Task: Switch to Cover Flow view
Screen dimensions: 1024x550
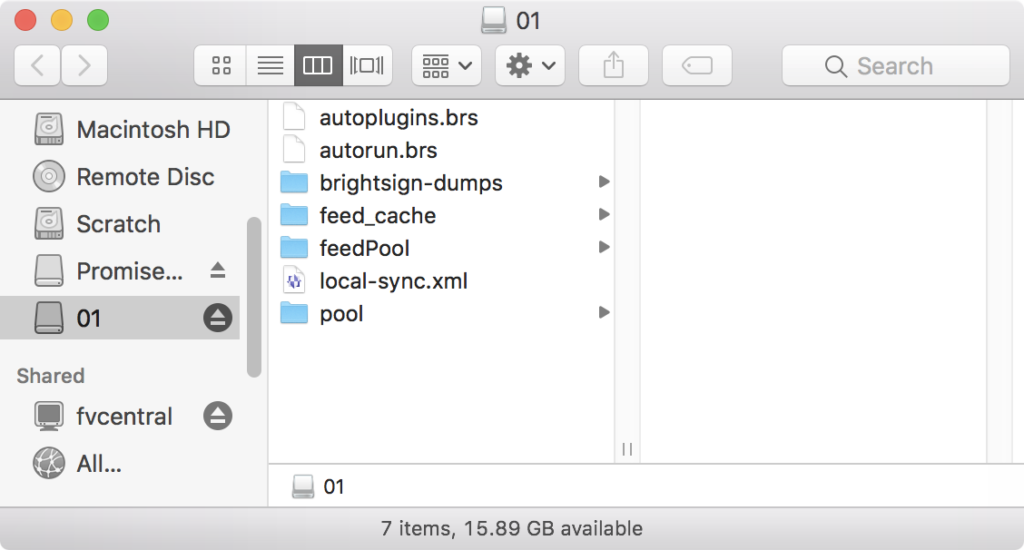Action: tap(367, 65)
